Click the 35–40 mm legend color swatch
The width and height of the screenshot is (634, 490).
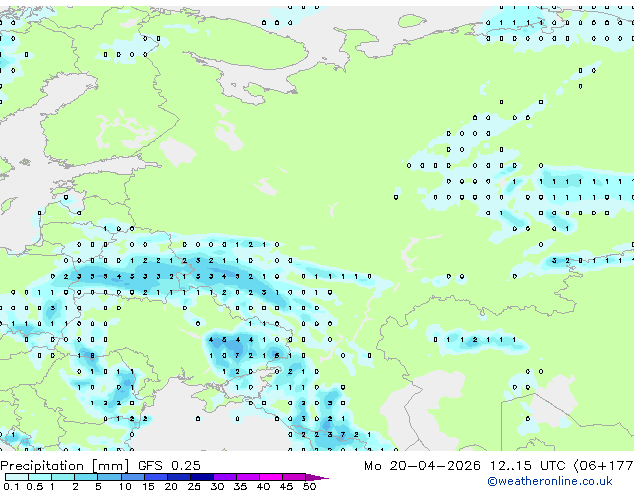(x=248, y=477)
